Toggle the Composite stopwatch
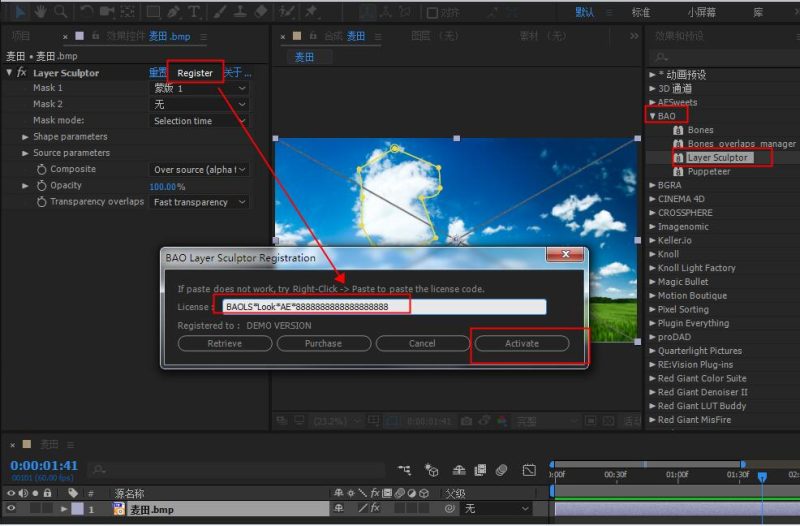 (41, 169)
